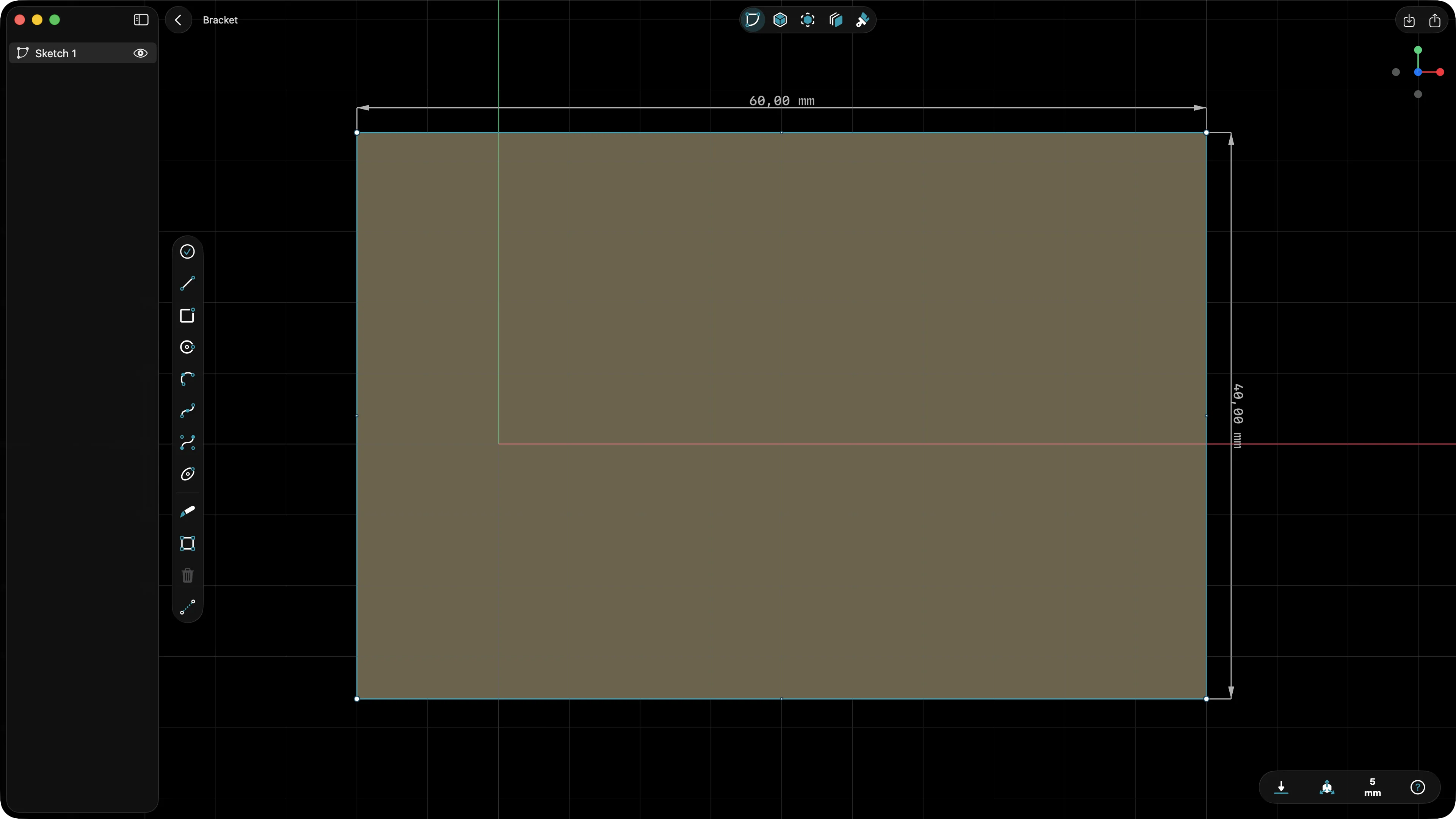Select the rectangle's top-right corner point

[x=1206, y=133]
